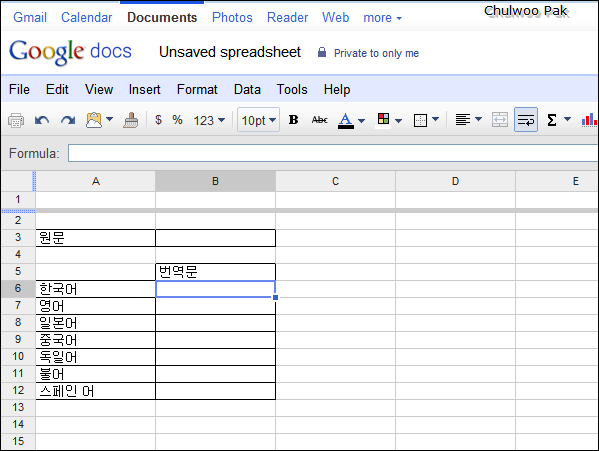This screenshot has height=451, width=599.
Task: Select the paint format brush
Action: point(131,120)
